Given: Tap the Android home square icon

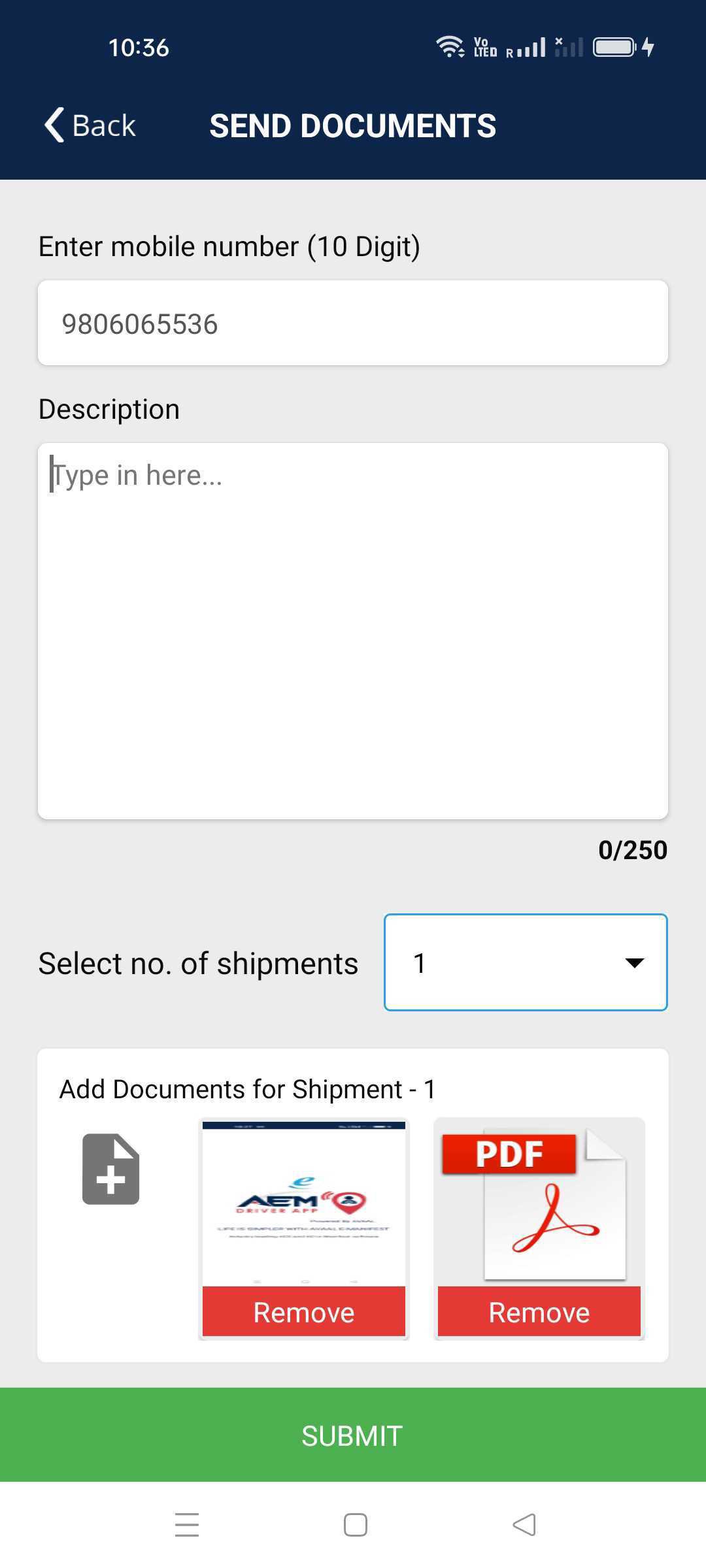Looking at the screenshot, I should 355,1525.
